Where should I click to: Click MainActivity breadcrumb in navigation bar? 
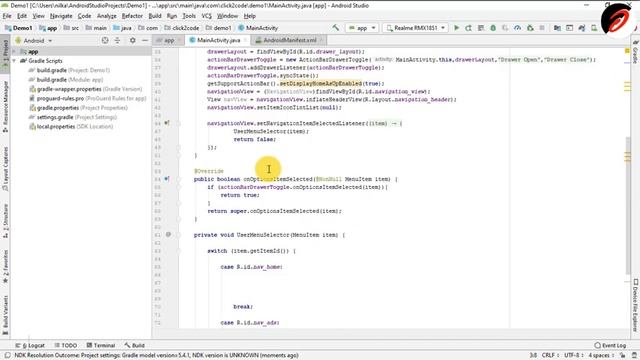258,28
